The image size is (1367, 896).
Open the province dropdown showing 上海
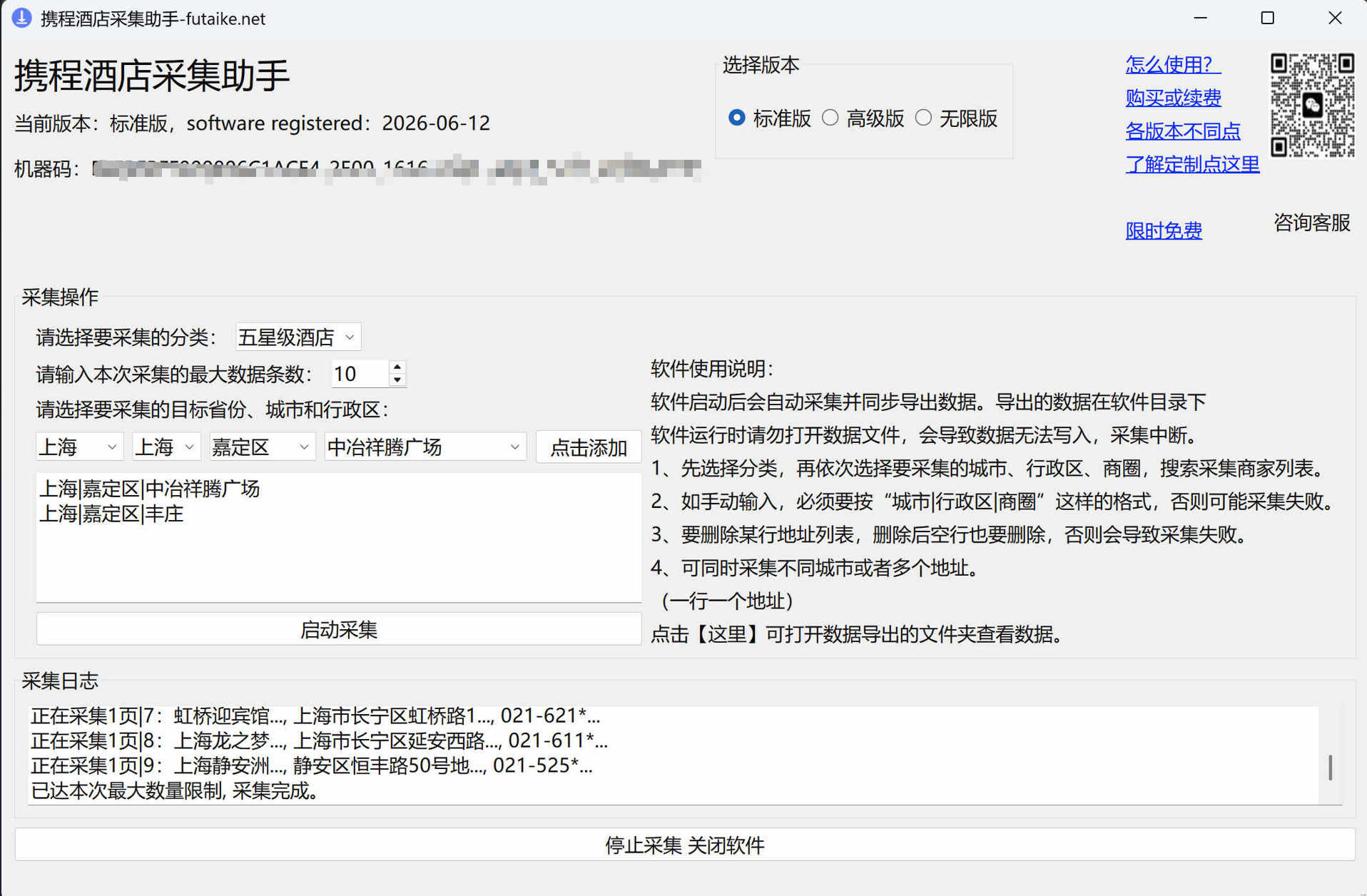(79, 447)
